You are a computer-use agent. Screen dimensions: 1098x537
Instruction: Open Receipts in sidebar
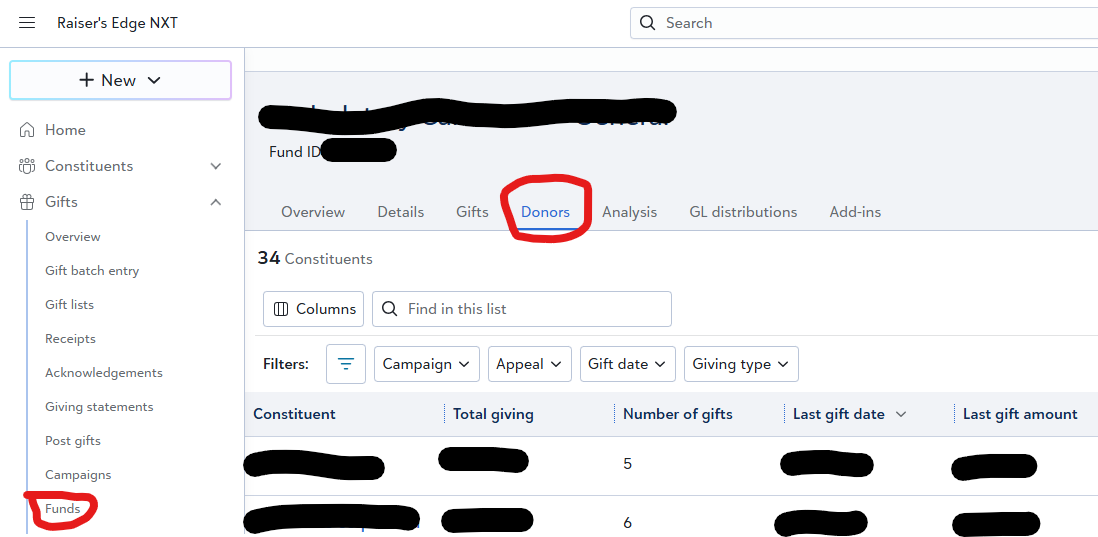point(71,339)
